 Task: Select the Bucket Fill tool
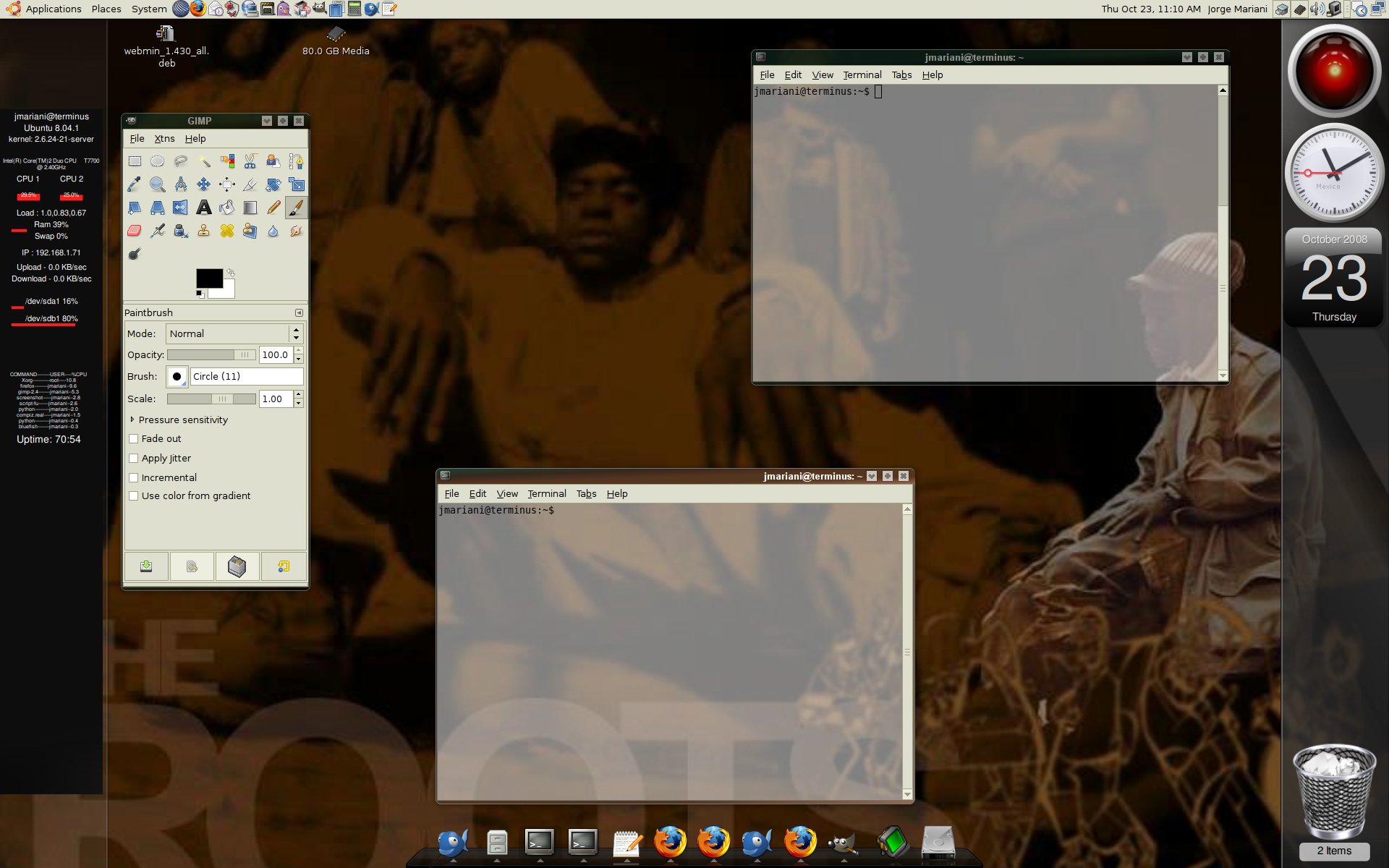click(227, 208)
